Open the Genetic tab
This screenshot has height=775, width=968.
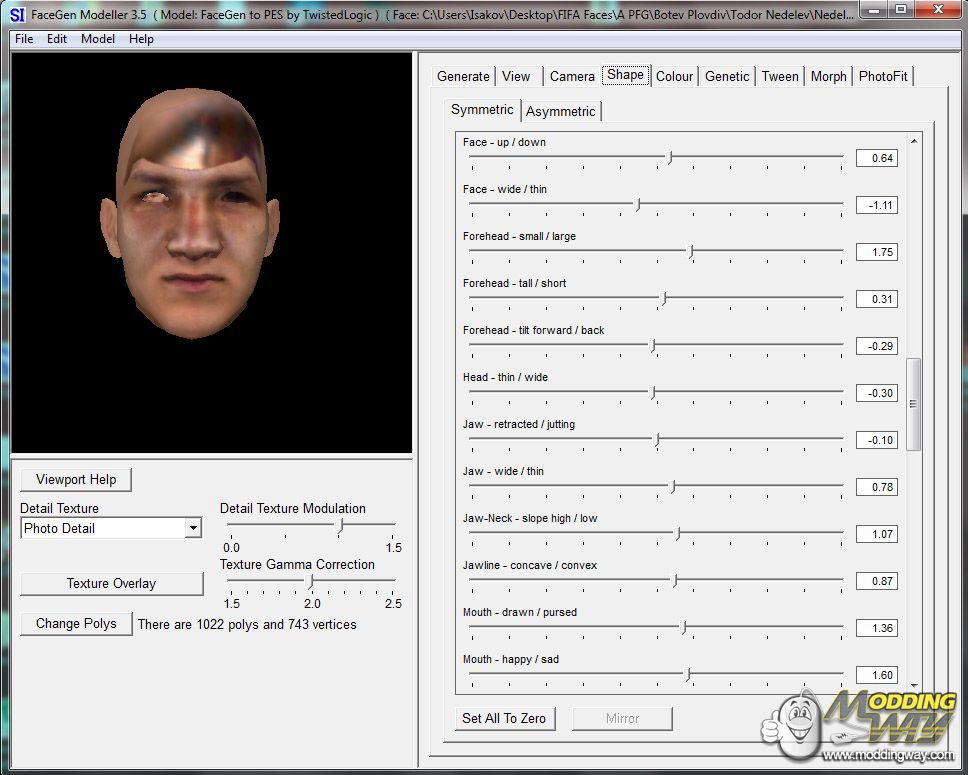pyautogui.click(x=727, y=76)
